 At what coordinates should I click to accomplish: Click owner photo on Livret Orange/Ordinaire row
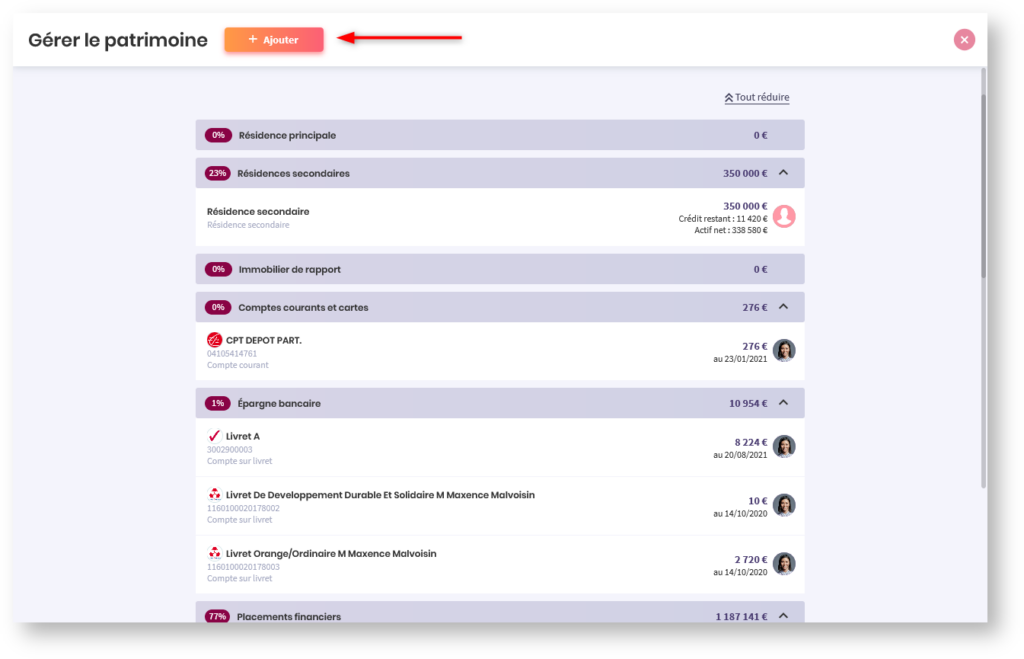(784, 564)
